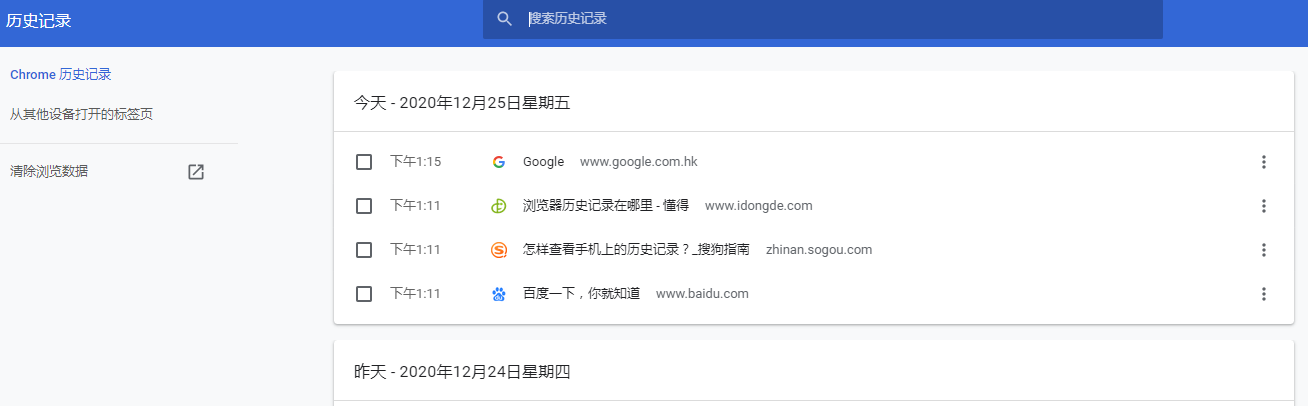Click the 清除浏览数据 link

pyautogui.click(x=49, y=171)
